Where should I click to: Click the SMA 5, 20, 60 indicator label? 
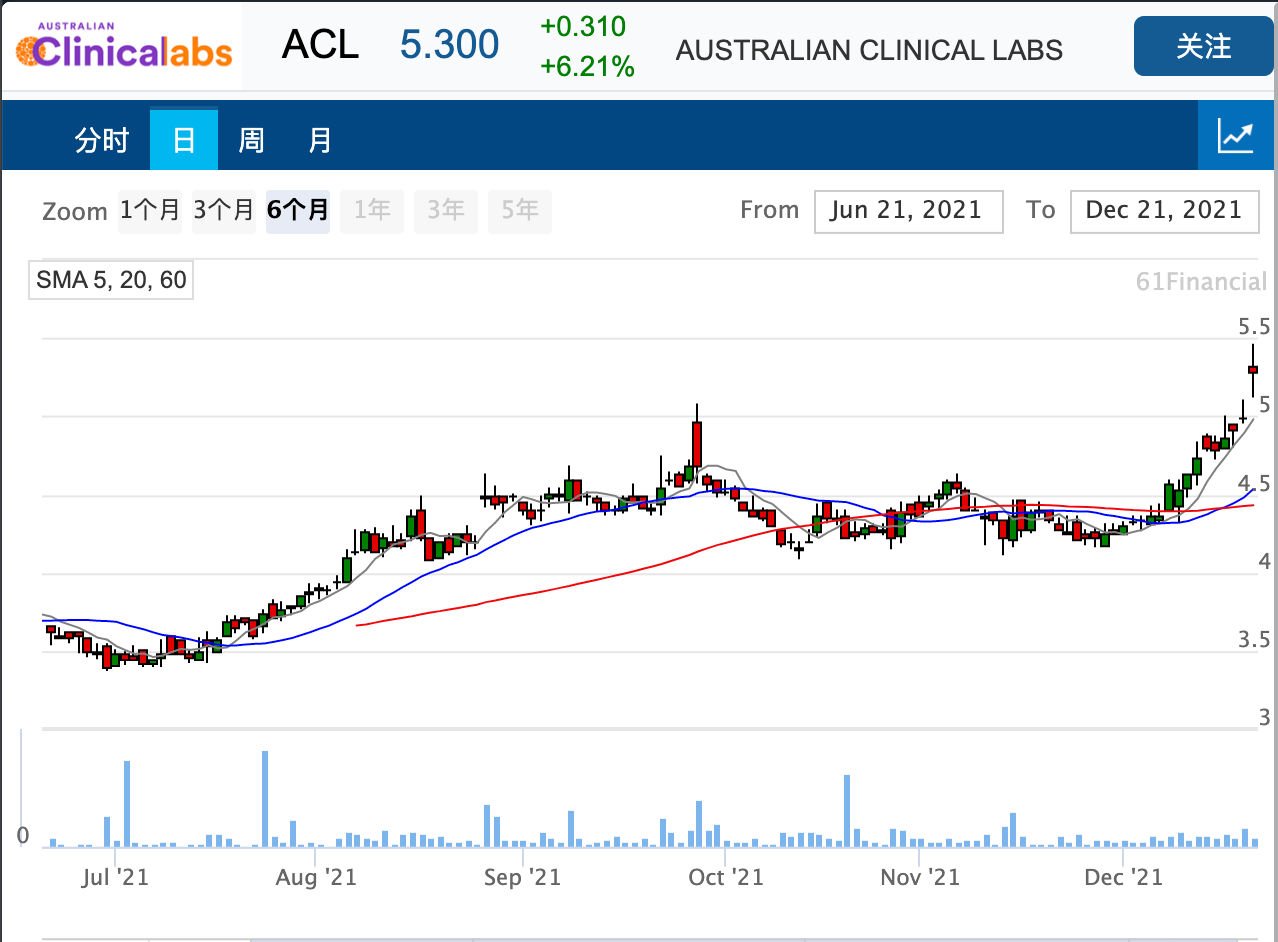pyautogui.click(x=111, y=280)
